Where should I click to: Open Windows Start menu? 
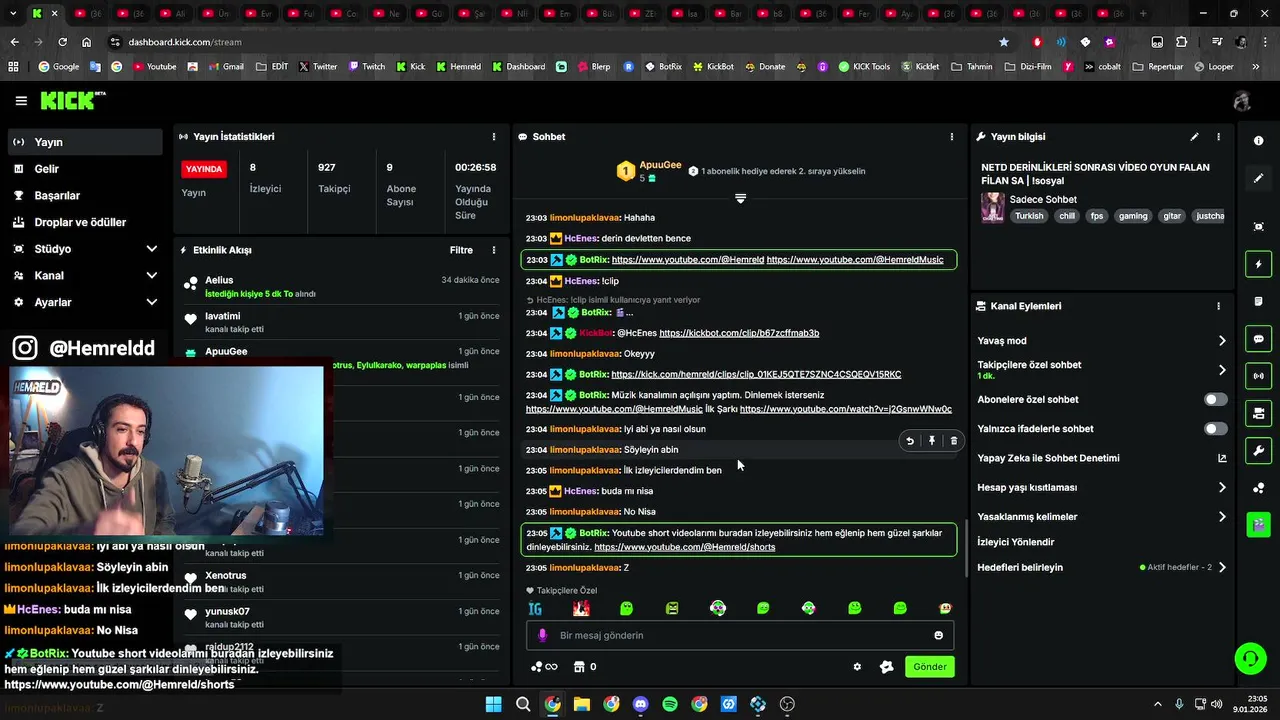[x=494, y=704]
